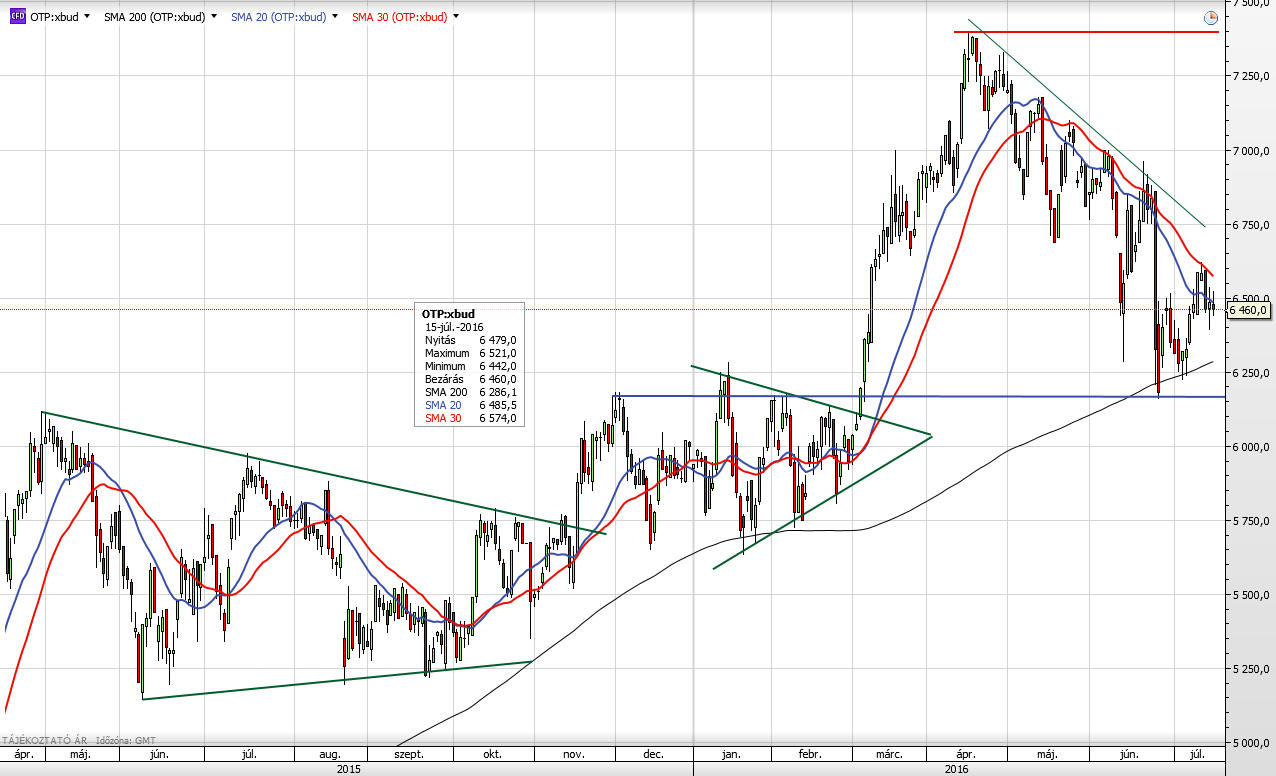Screen dimensions: 1276x776
Task: Click the 7 000,0 price axis label
Action: [1250, 151]
